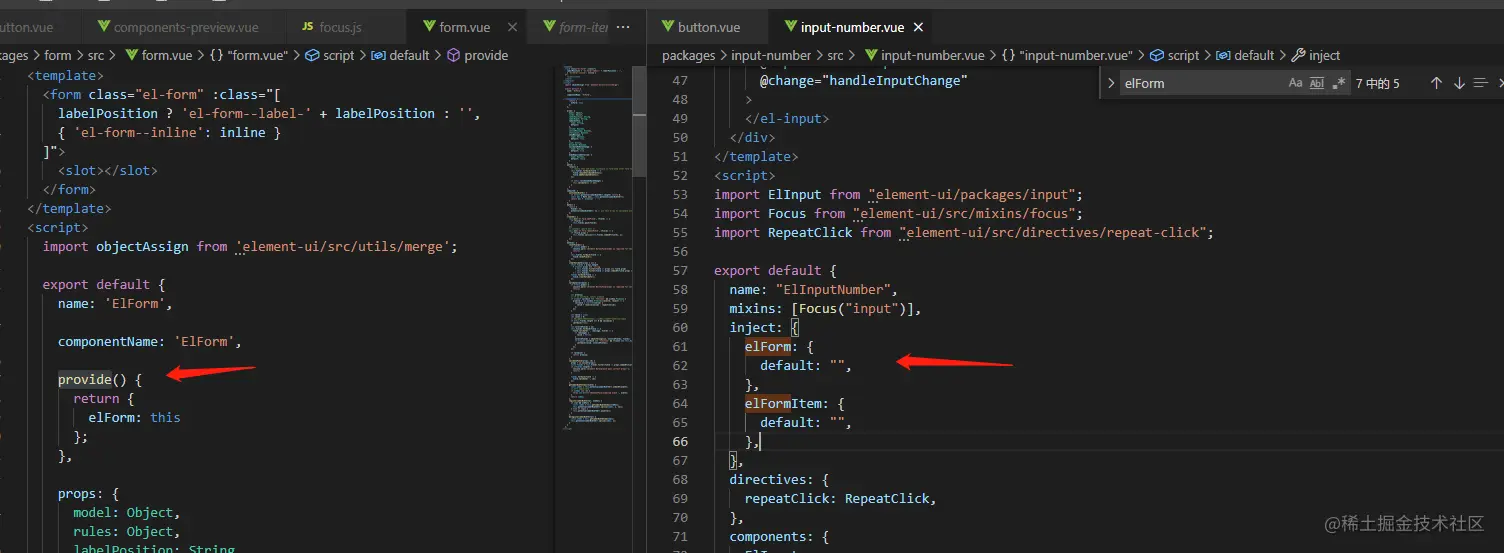The width and height of the screenshot is (1504, 553).
Task: Click Vue icon on right button.vue tab
Action: 667,27
